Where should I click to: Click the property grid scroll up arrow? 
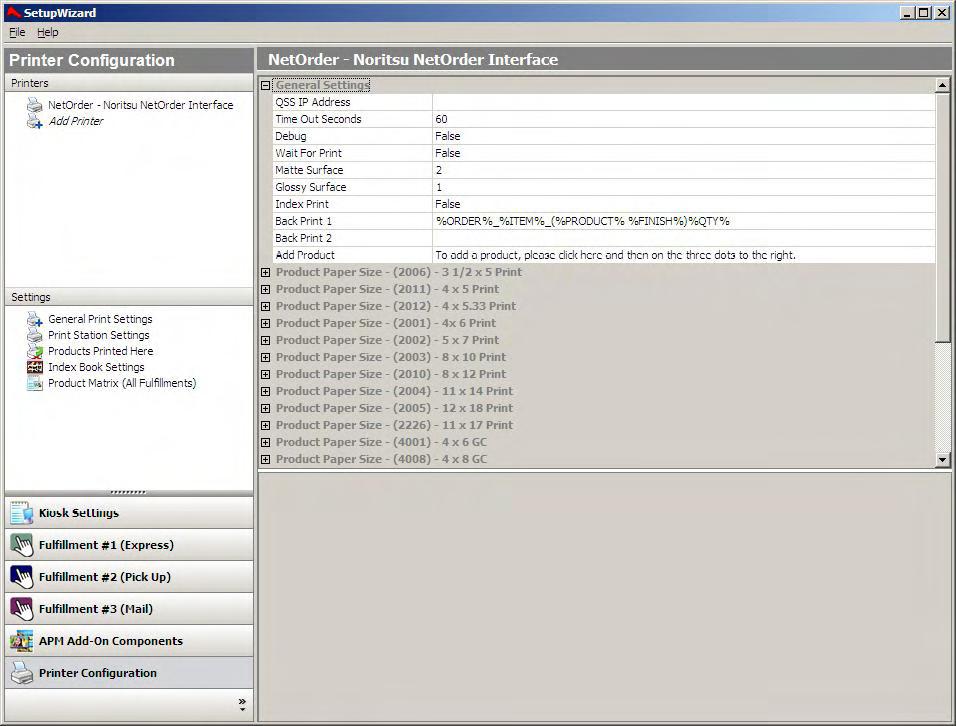coord(943,85)
